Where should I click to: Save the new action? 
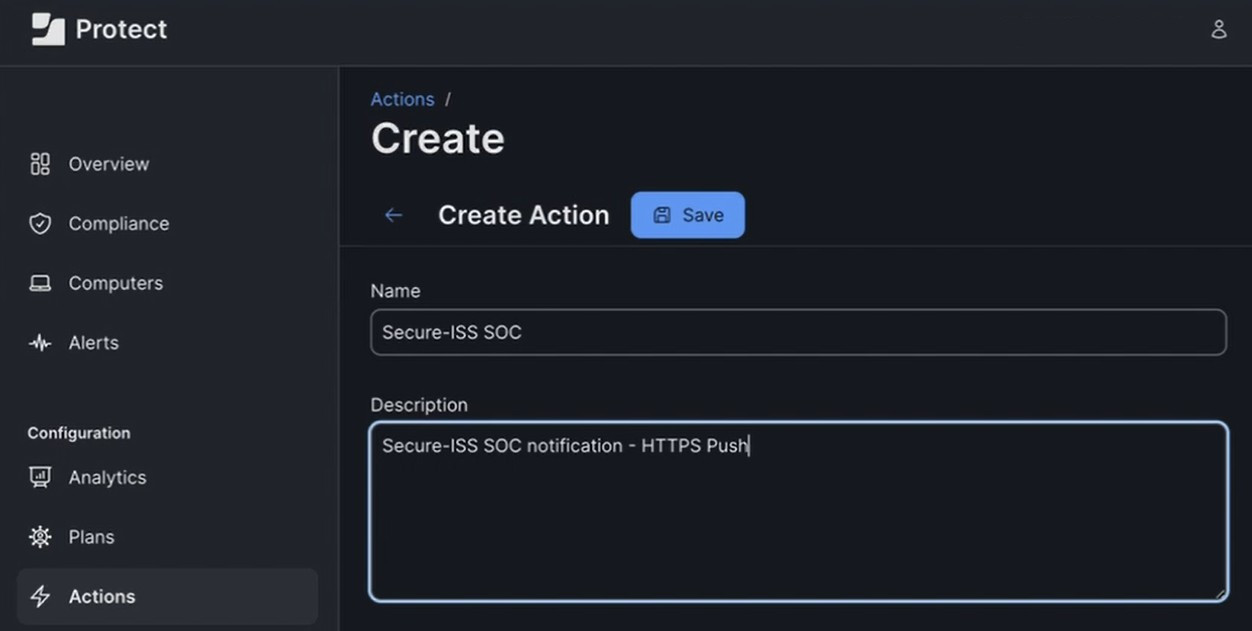[688, 215]
